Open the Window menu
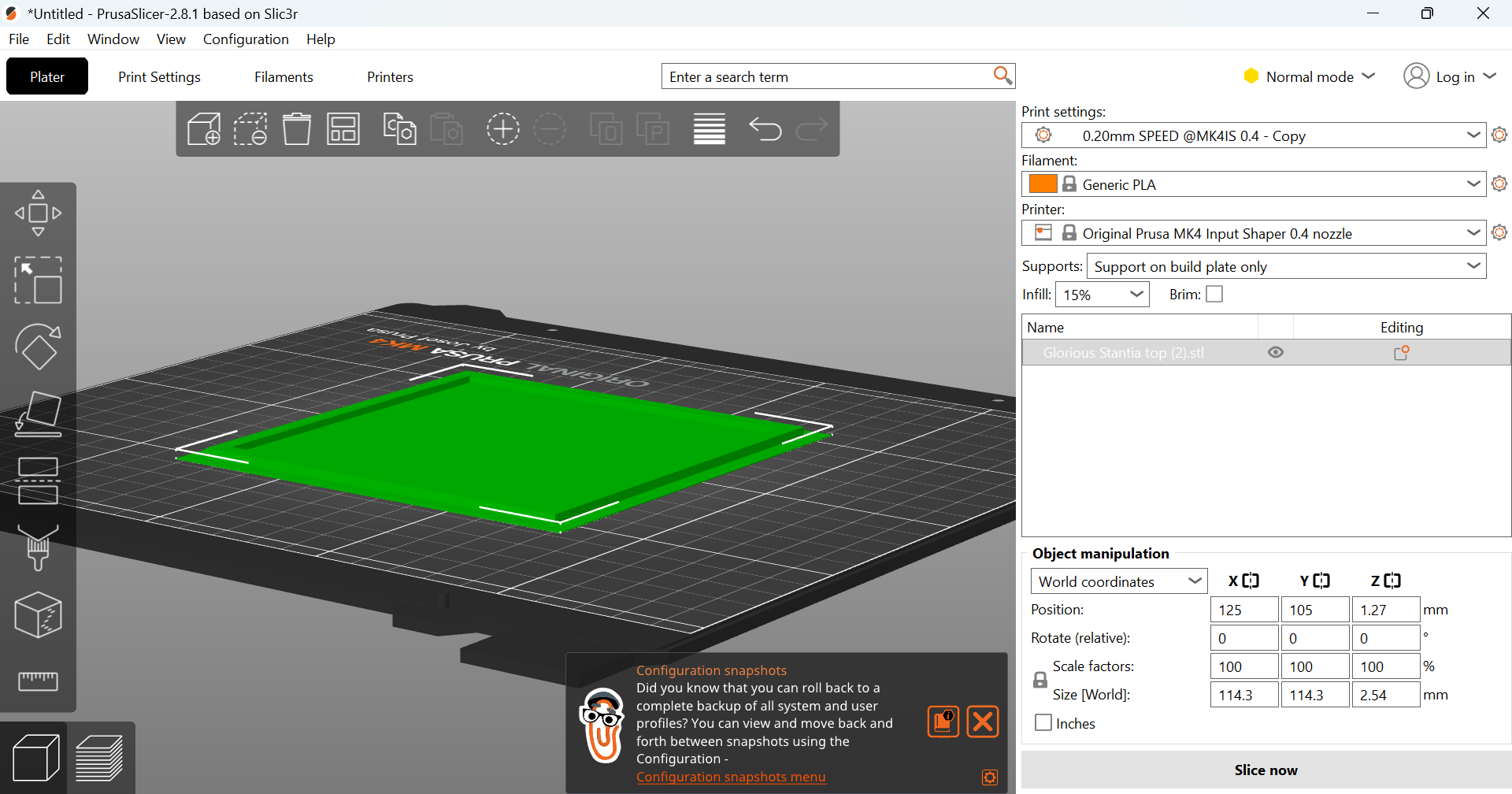This screenshot has height=794, width=1512. pyautogui.click(x=113, y=39)
